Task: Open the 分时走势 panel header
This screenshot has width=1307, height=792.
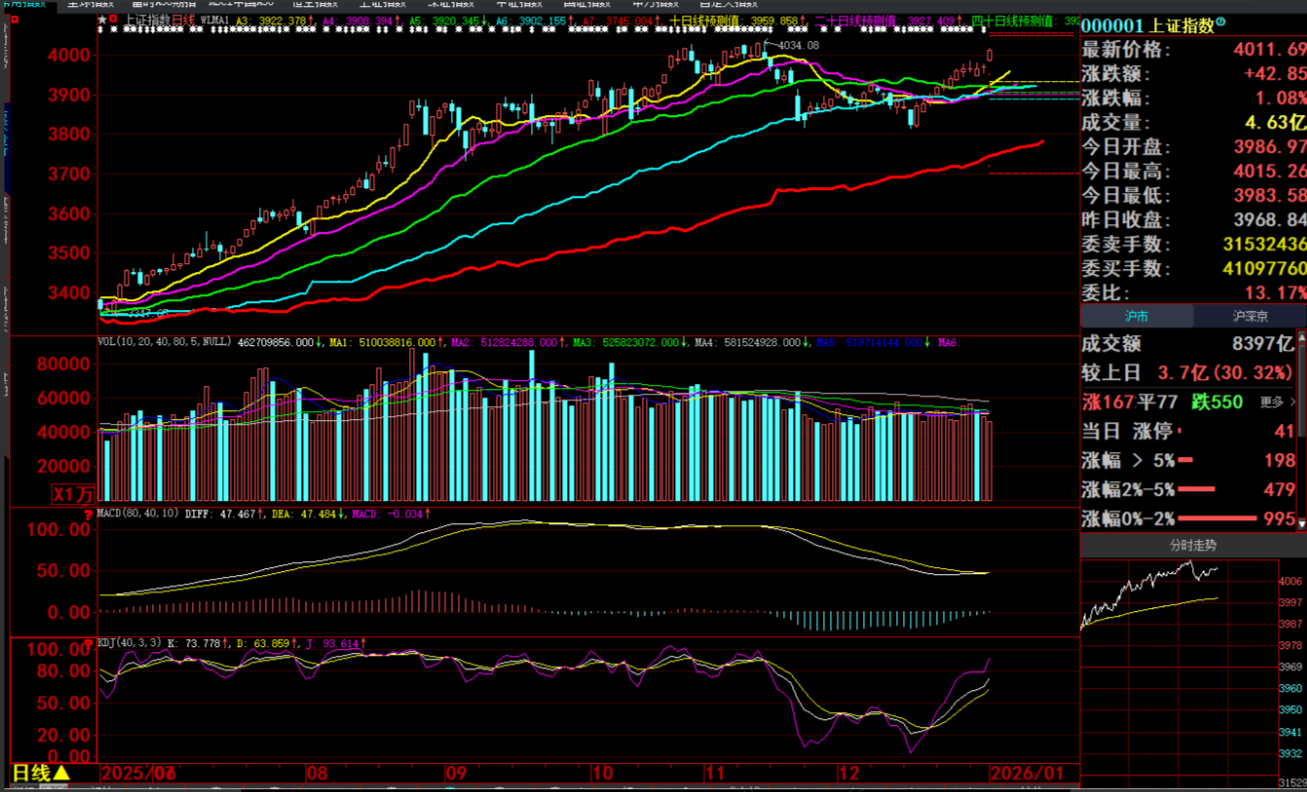Action: click(1193, 546)
